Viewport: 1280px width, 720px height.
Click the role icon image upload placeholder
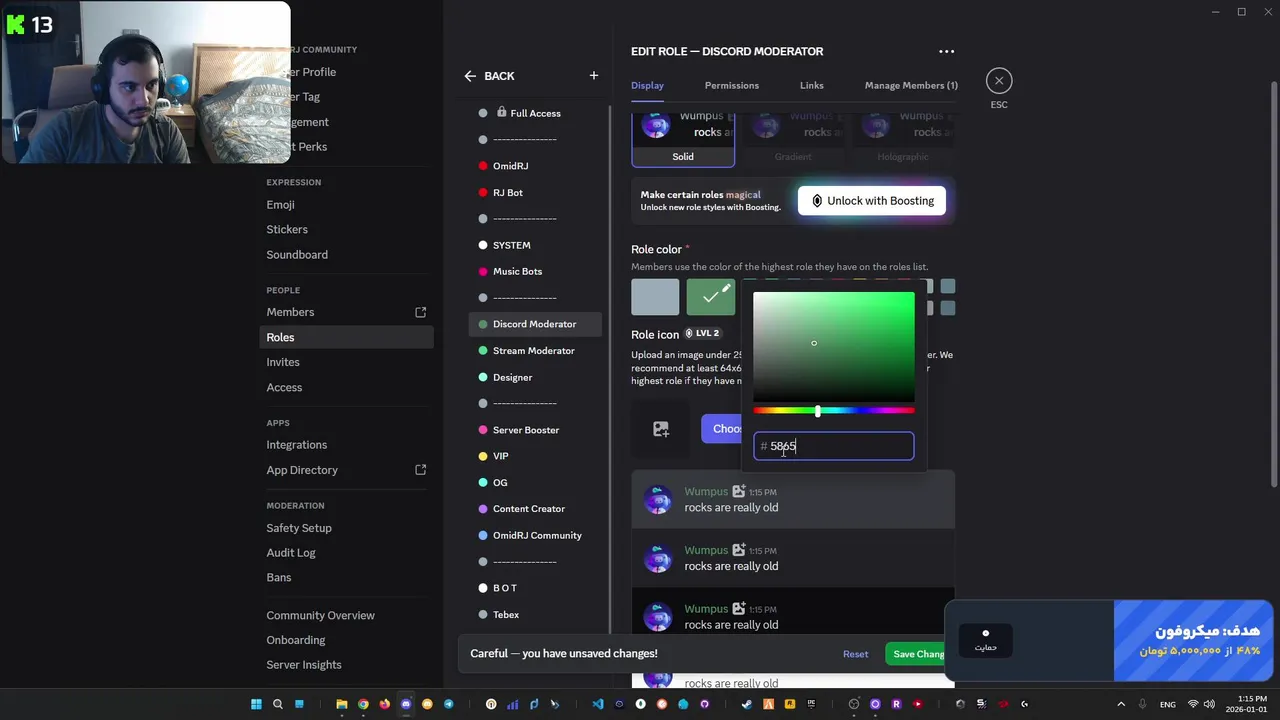661,429
